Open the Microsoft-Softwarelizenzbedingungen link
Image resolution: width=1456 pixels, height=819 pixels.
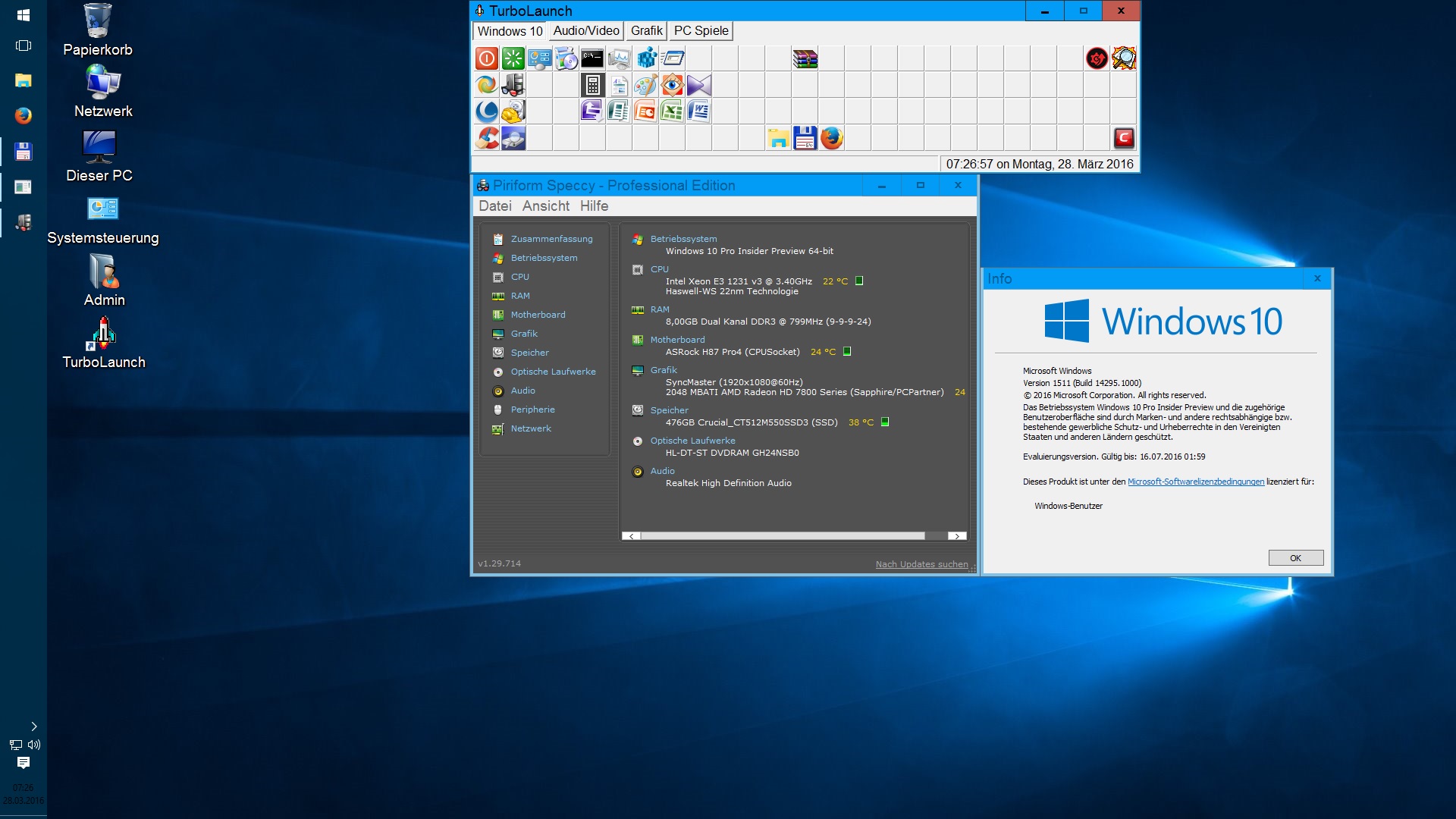coord(1195,482)
